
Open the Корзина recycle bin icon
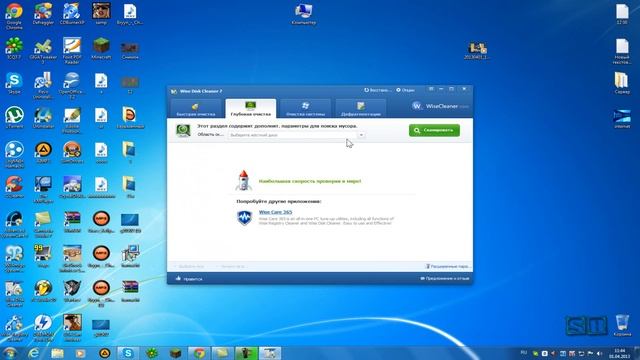click(x=622, y=325)
